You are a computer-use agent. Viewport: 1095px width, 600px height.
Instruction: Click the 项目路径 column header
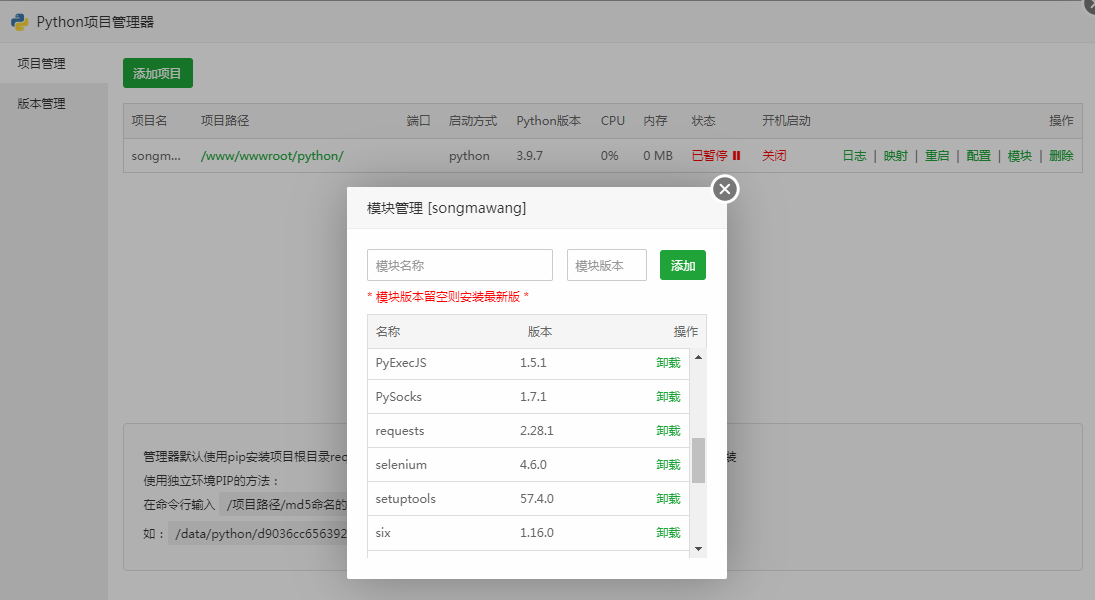coord(225,121)
